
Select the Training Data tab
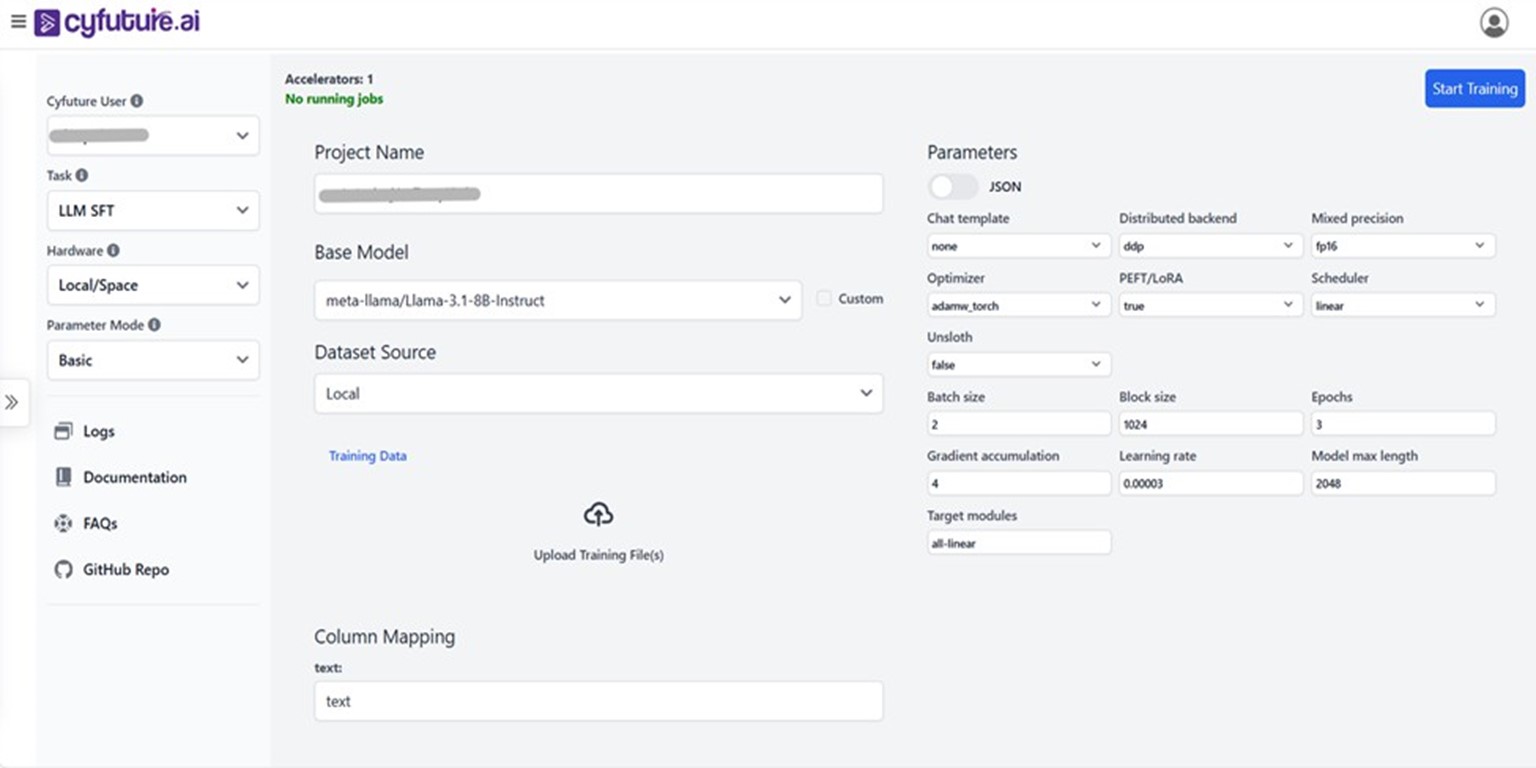point(367,456)
